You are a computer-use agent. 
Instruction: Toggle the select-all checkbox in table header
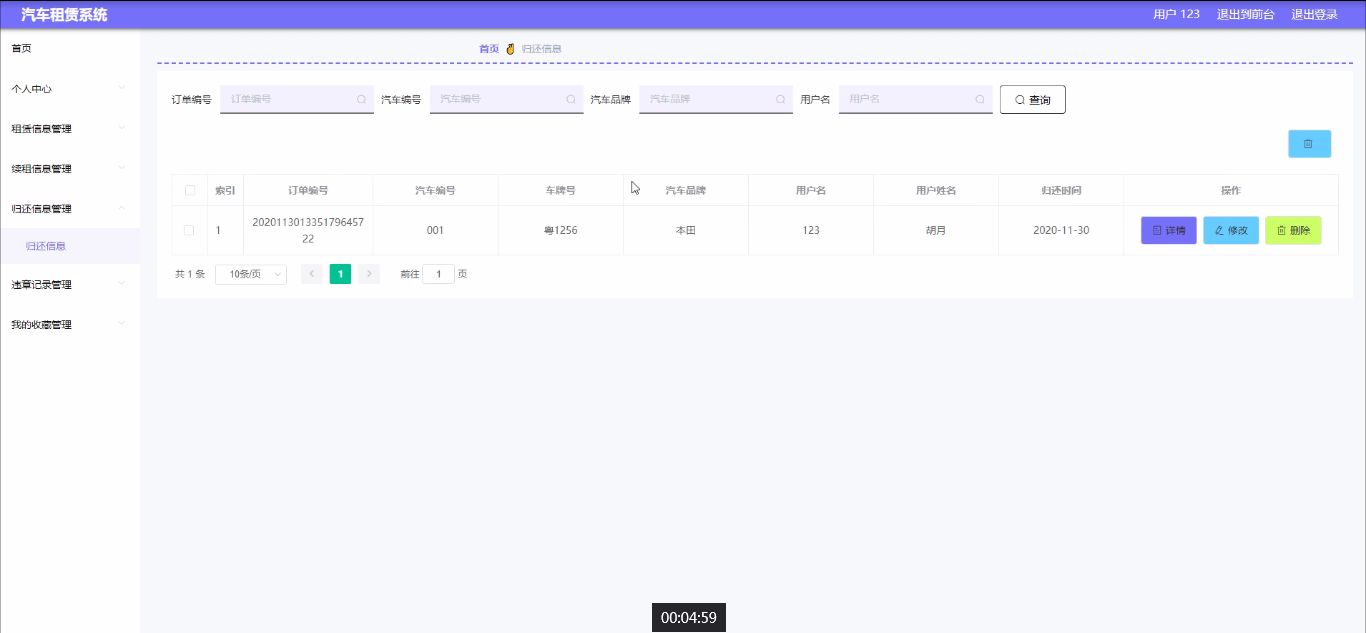coord(190,191)
